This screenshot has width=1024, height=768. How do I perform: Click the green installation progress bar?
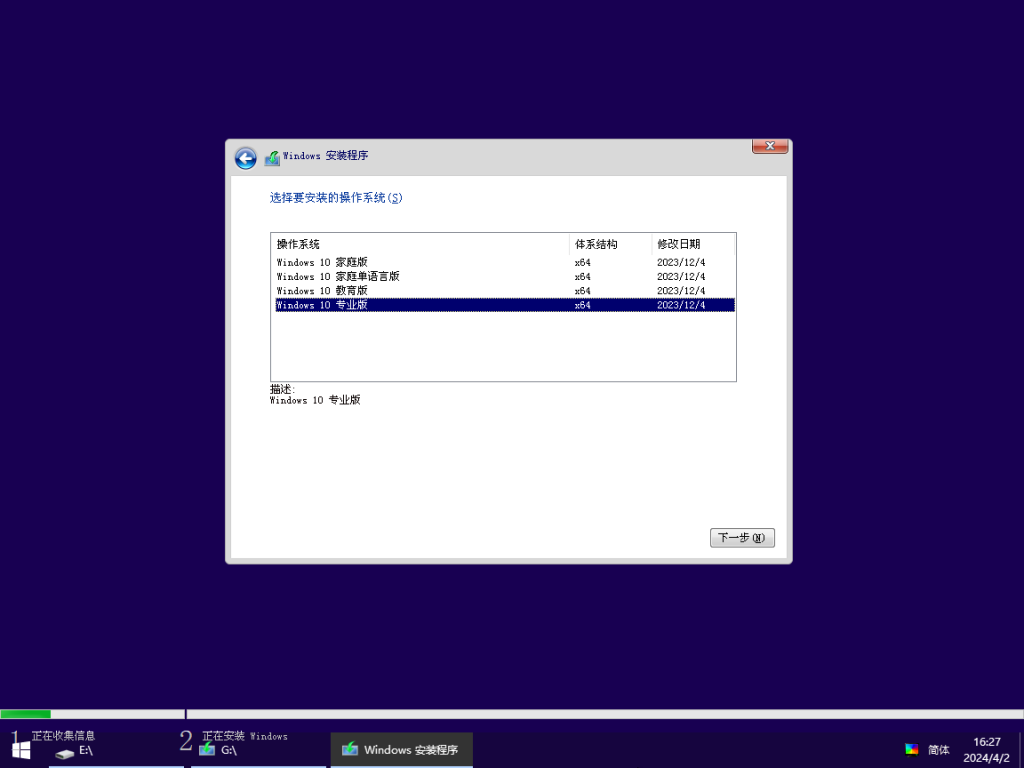(26, 714)
